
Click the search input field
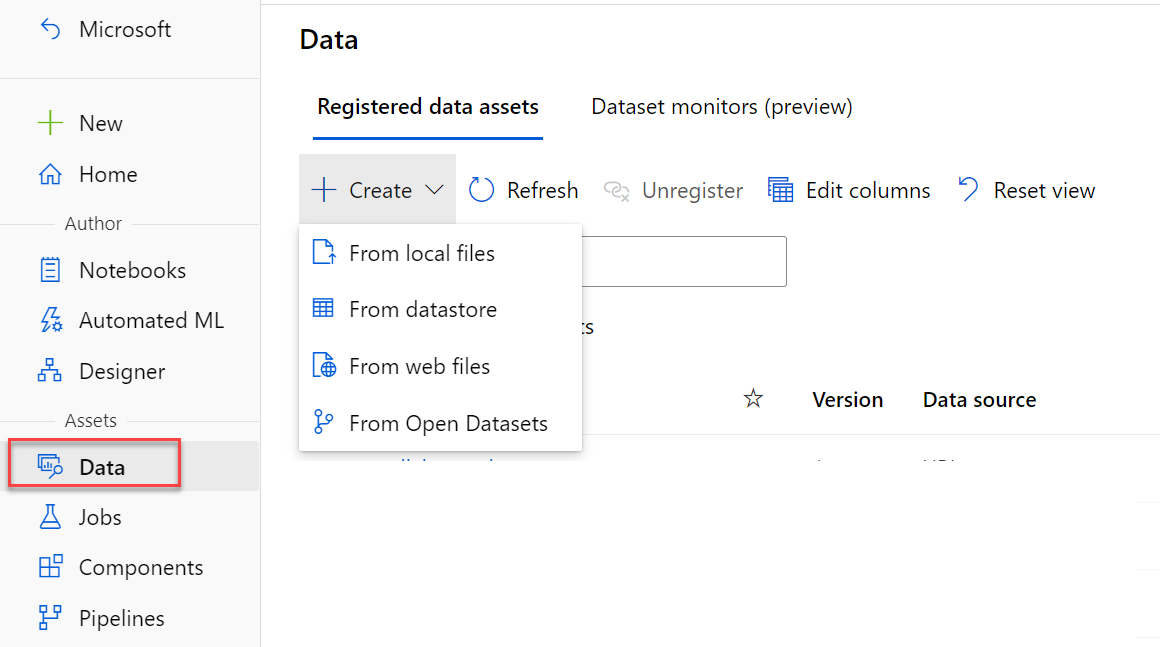684,261
